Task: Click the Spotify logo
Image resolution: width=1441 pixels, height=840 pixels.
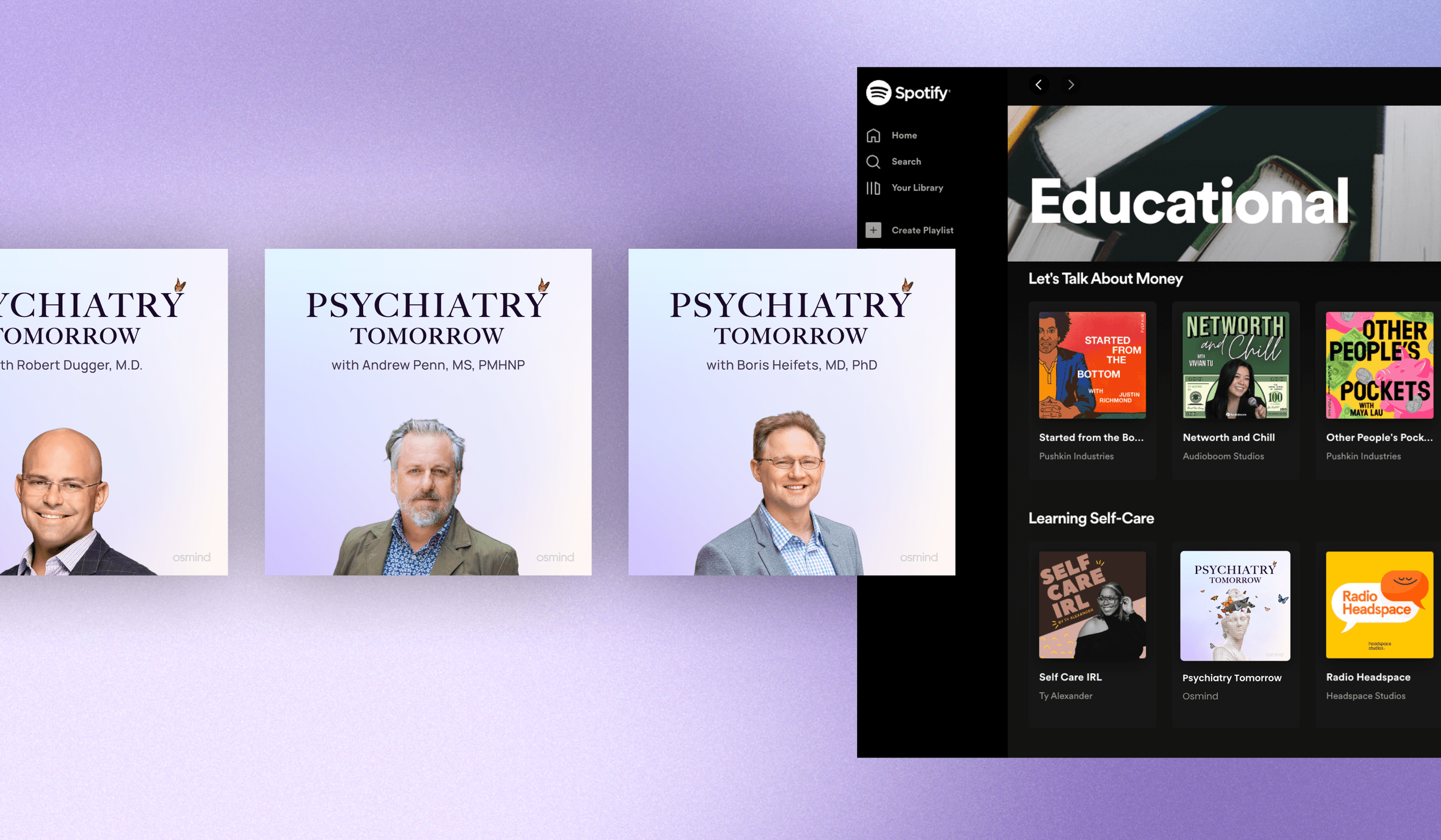Action: coord(908,93)
